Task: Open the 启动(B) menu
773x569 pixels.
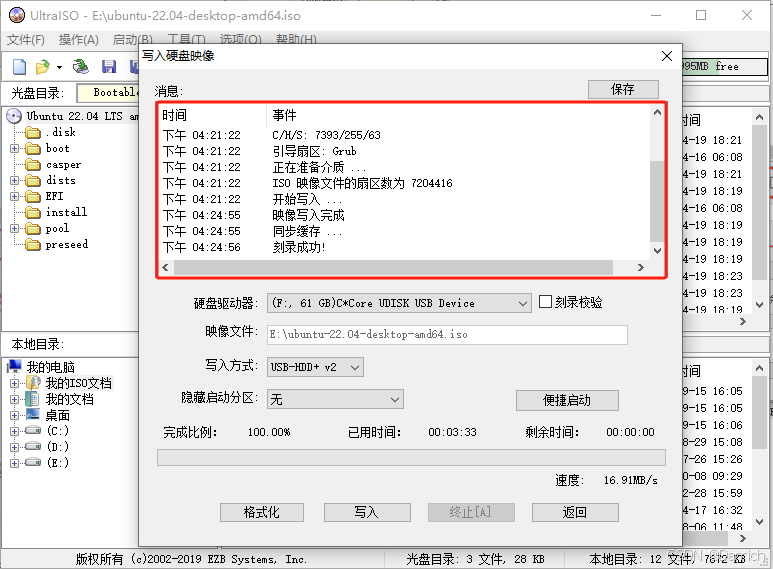Action: (x=132, y=39)
